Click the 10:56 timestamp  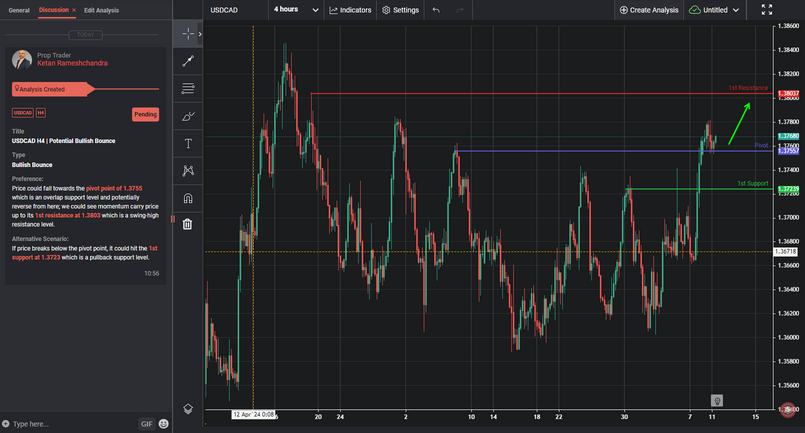[151, 273]
